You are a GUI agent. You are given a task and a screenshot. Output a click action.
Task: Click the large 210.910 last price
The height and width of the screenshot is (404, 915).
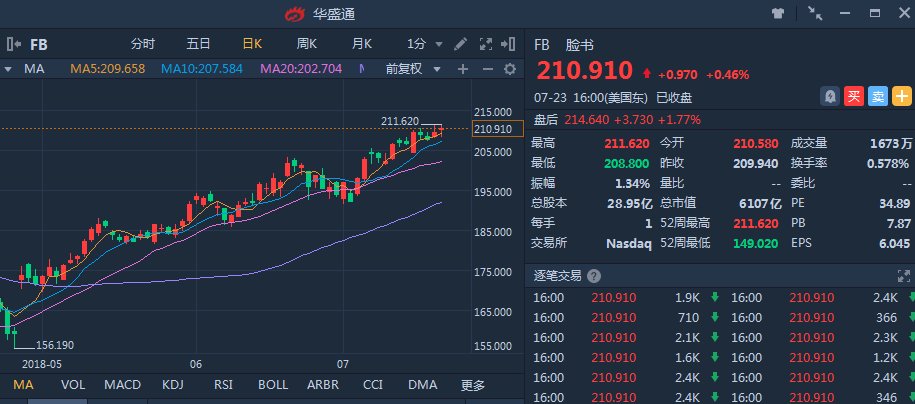(585, 71)
